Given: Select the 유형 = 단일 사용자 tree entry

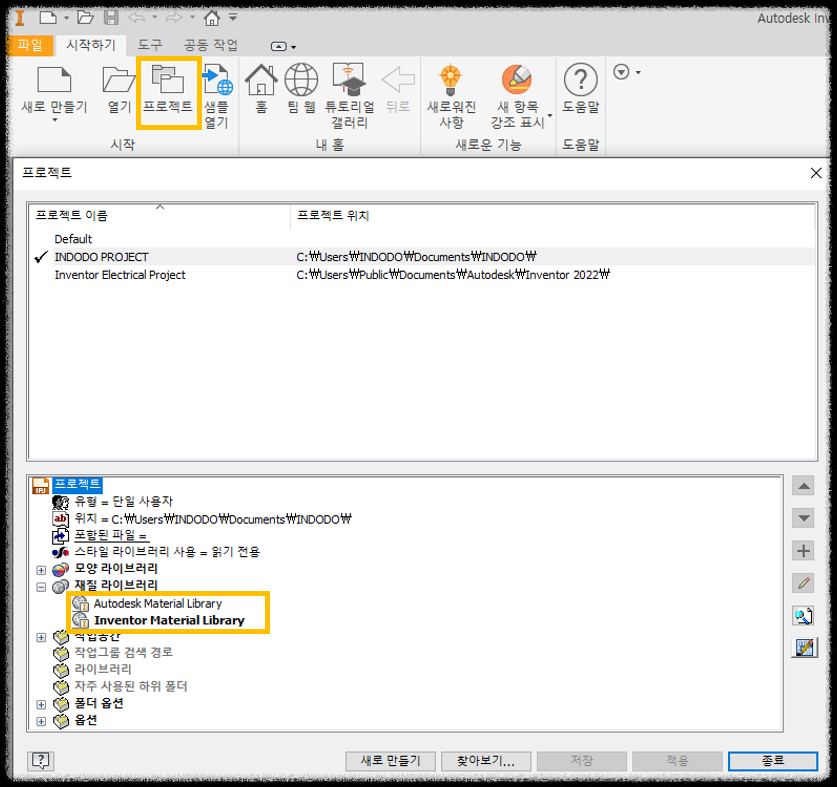Looking at the screenshot, I should [x=123, y=501].
